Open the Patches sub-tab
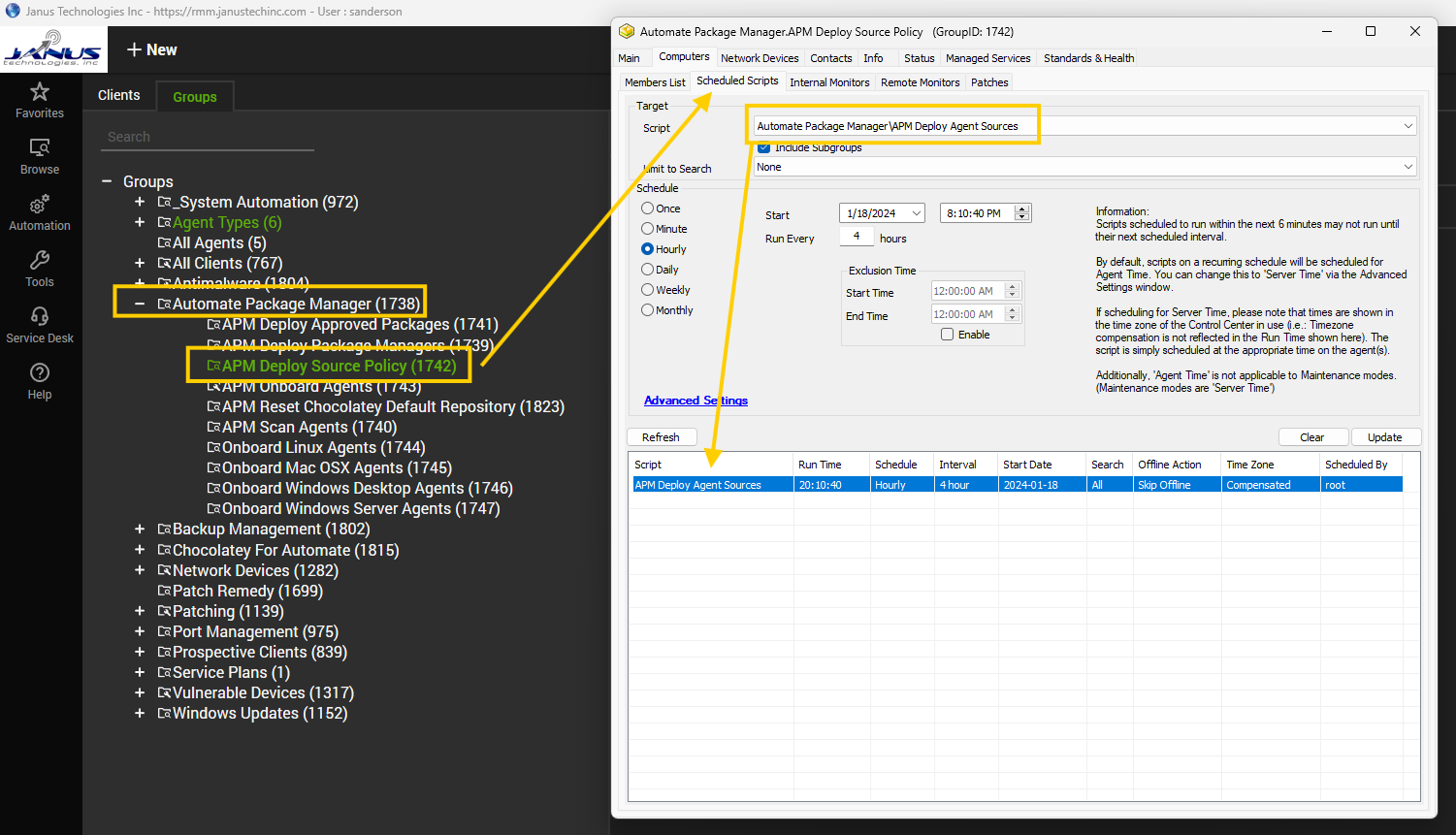Screen dimensions: 1456x835 [x=989, y=82]
